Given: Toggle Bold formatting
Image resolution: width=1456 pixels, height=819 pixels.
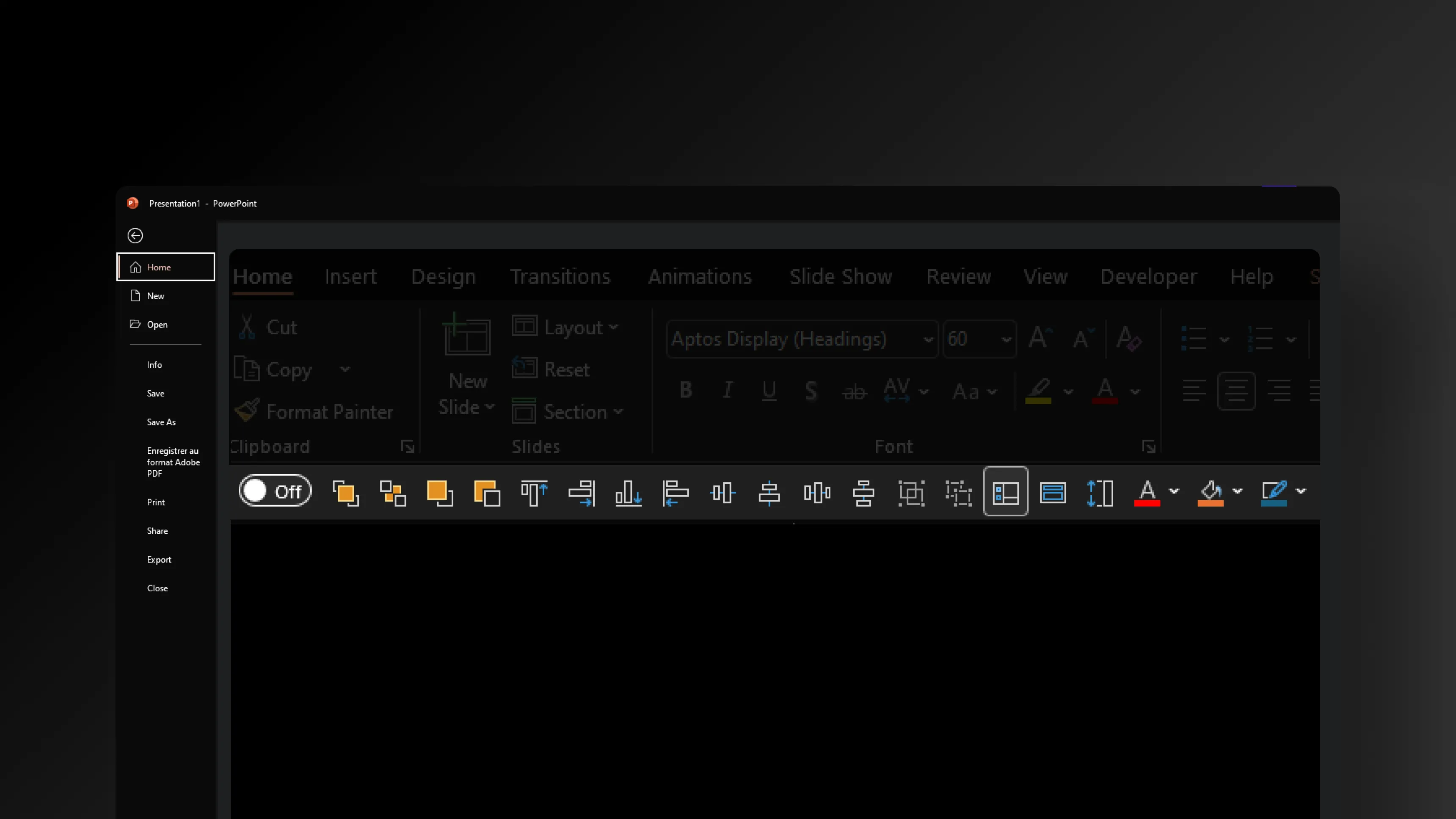Looking at the screenshot, I should [x=686, y=390].
